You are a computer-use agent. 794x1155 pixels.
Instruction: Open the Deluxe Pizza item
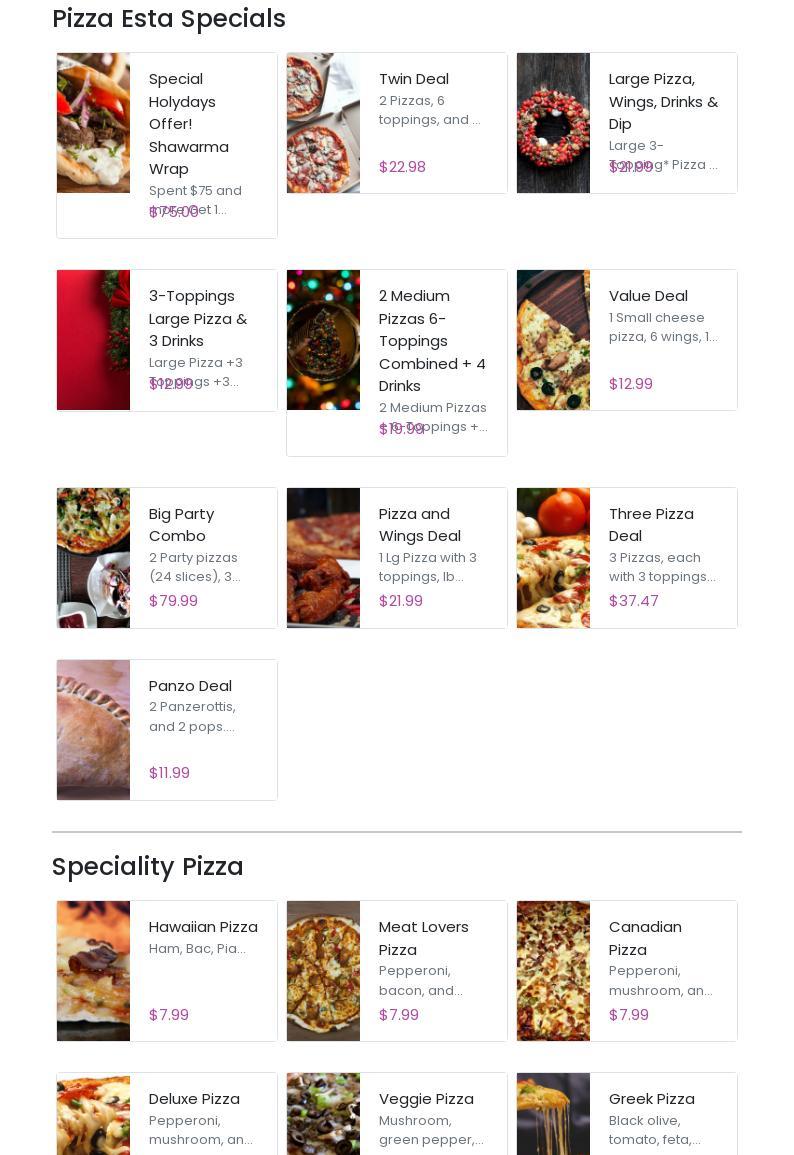pyautogui.click(x=194, y=1099)
